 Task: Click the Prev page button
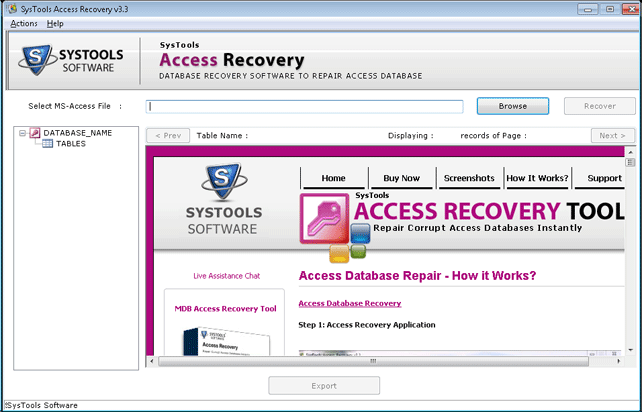pyautogui.click(x=168, y=136)
